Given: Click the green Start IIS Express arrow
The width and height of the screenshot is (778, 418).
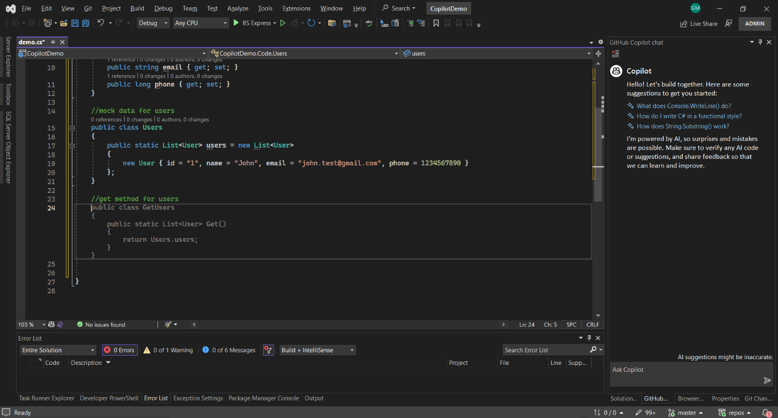Looking at the screenshot, I should (x=236, y=23).
